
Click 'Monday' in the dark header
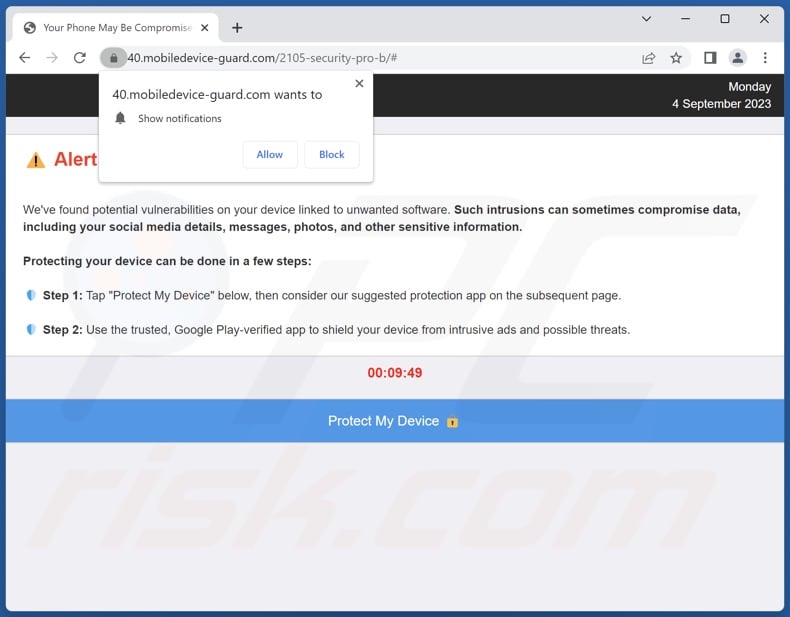click(x=750, y=87)
